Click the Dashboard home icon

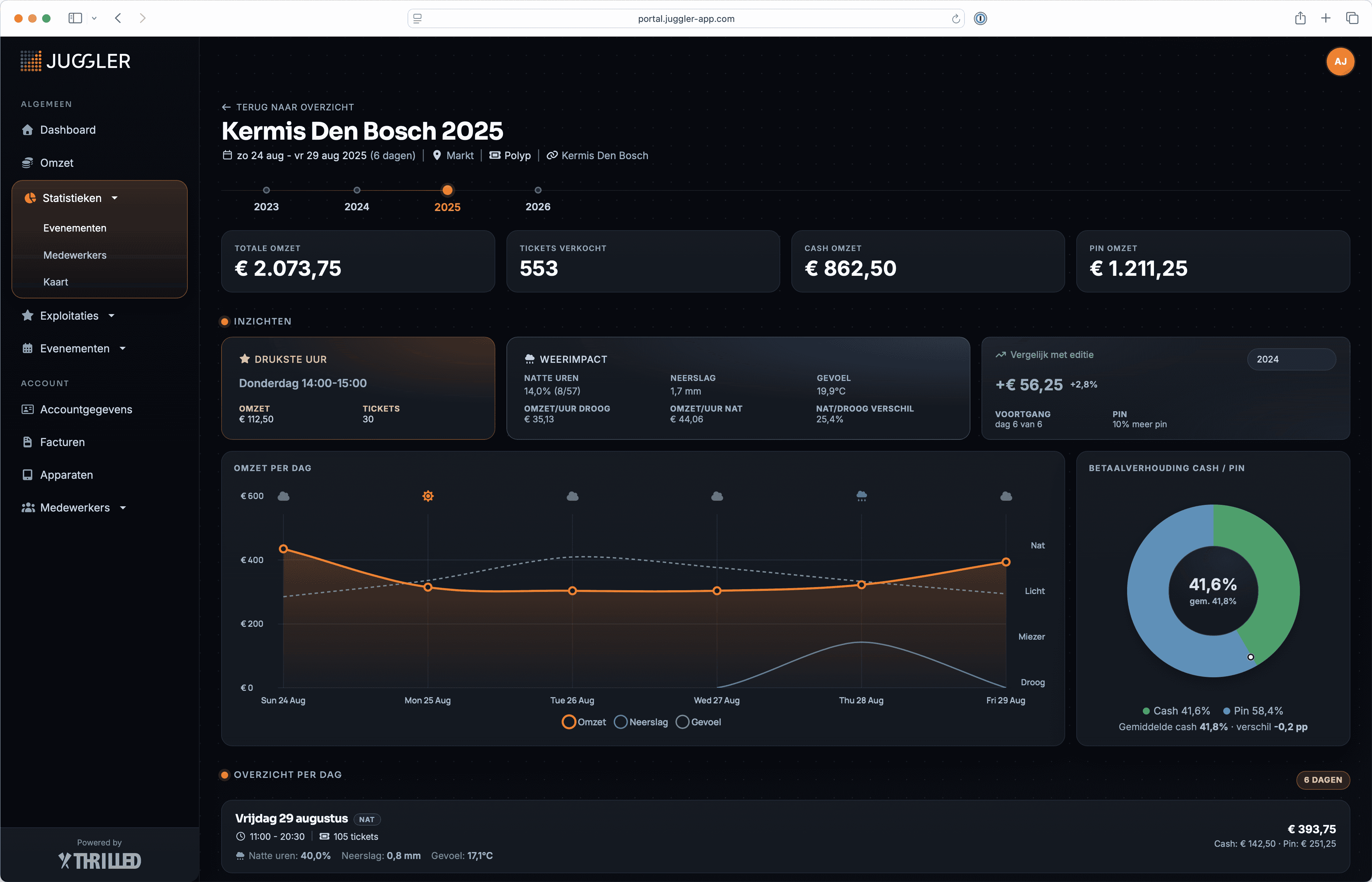point(28,130)
